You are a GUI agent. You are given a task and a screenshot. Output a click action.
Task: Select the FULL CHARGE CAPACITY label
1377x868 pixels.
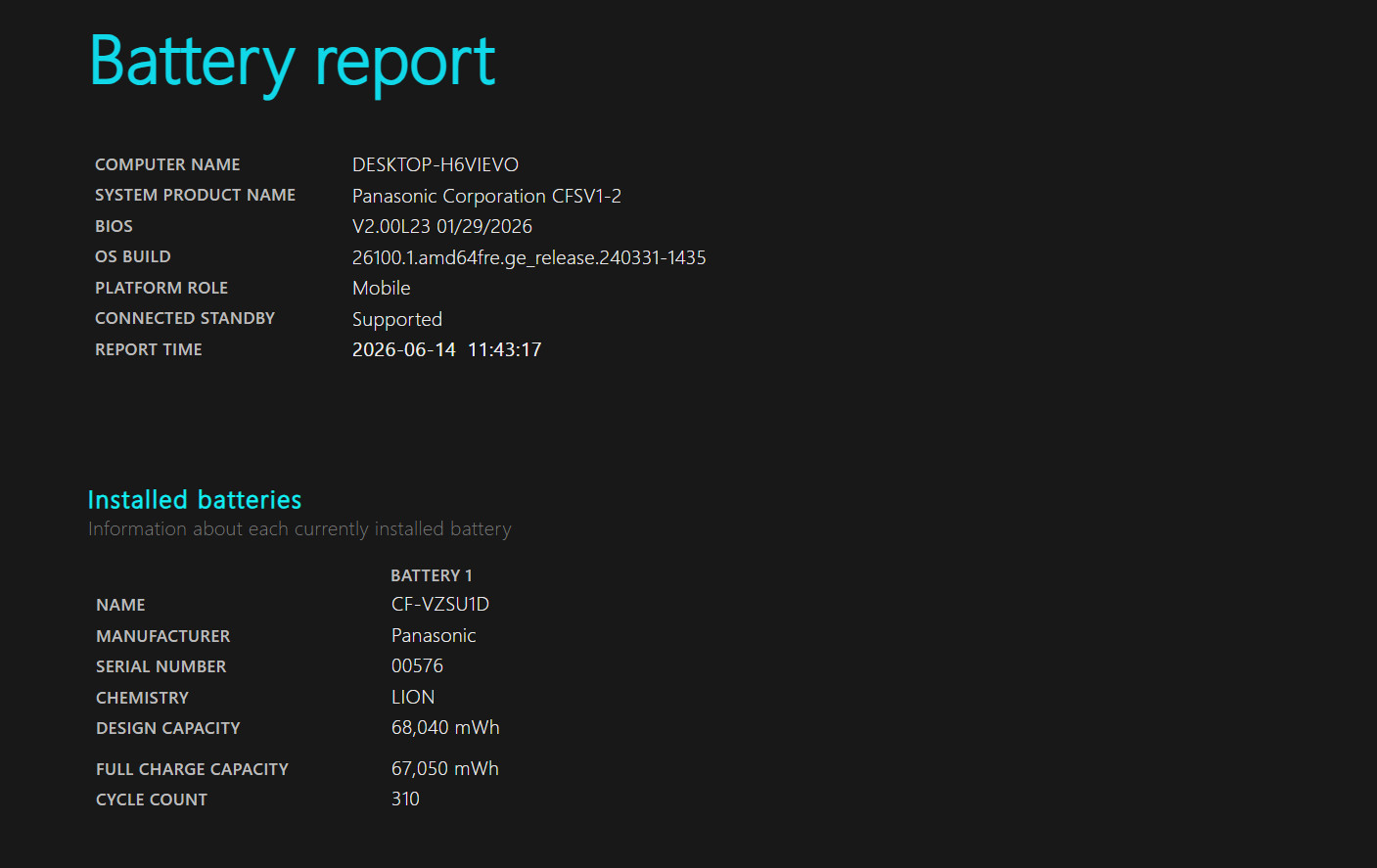[193, 769]
